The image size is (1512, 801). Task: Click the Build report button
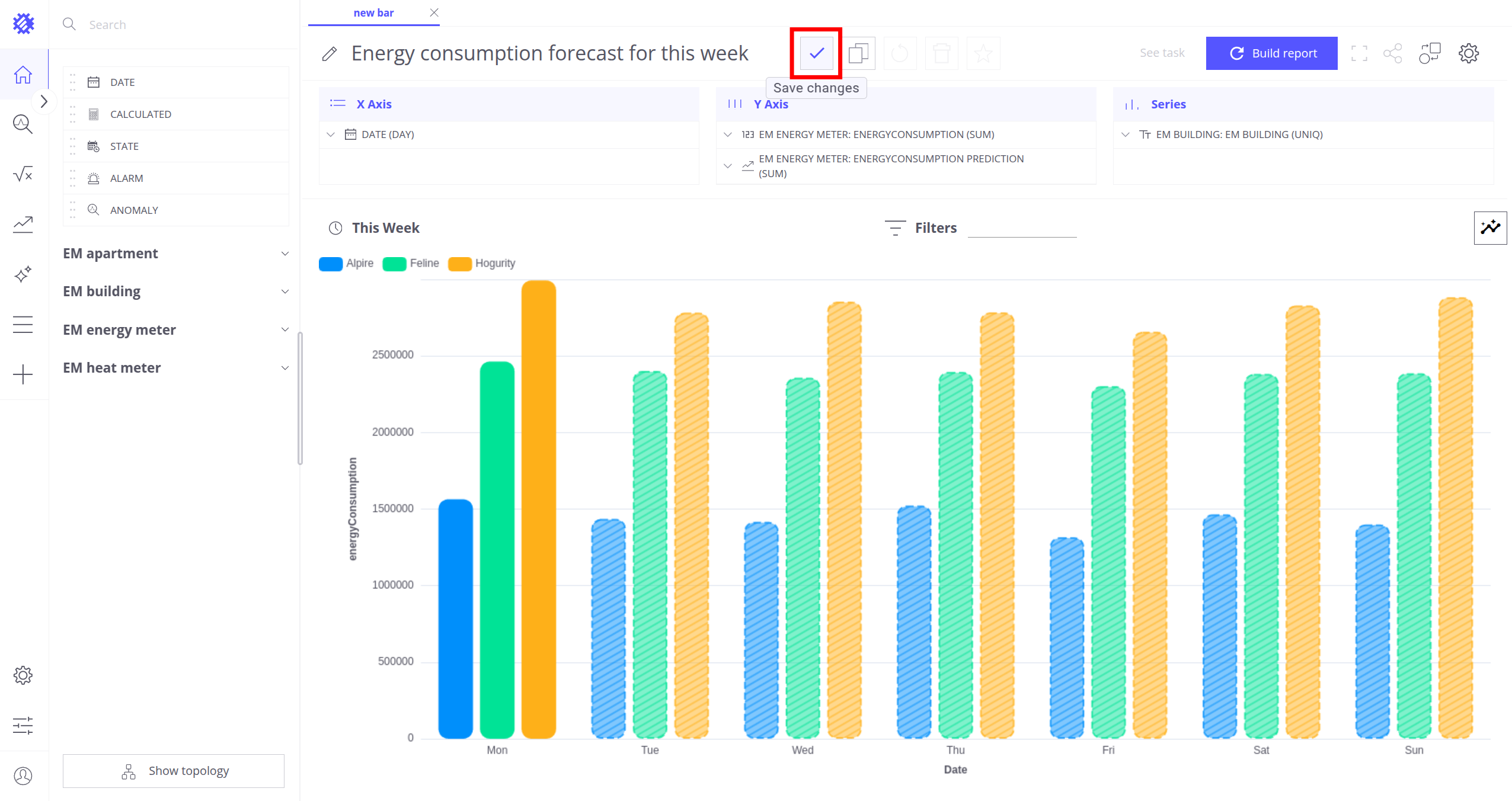click(1271, 53)
